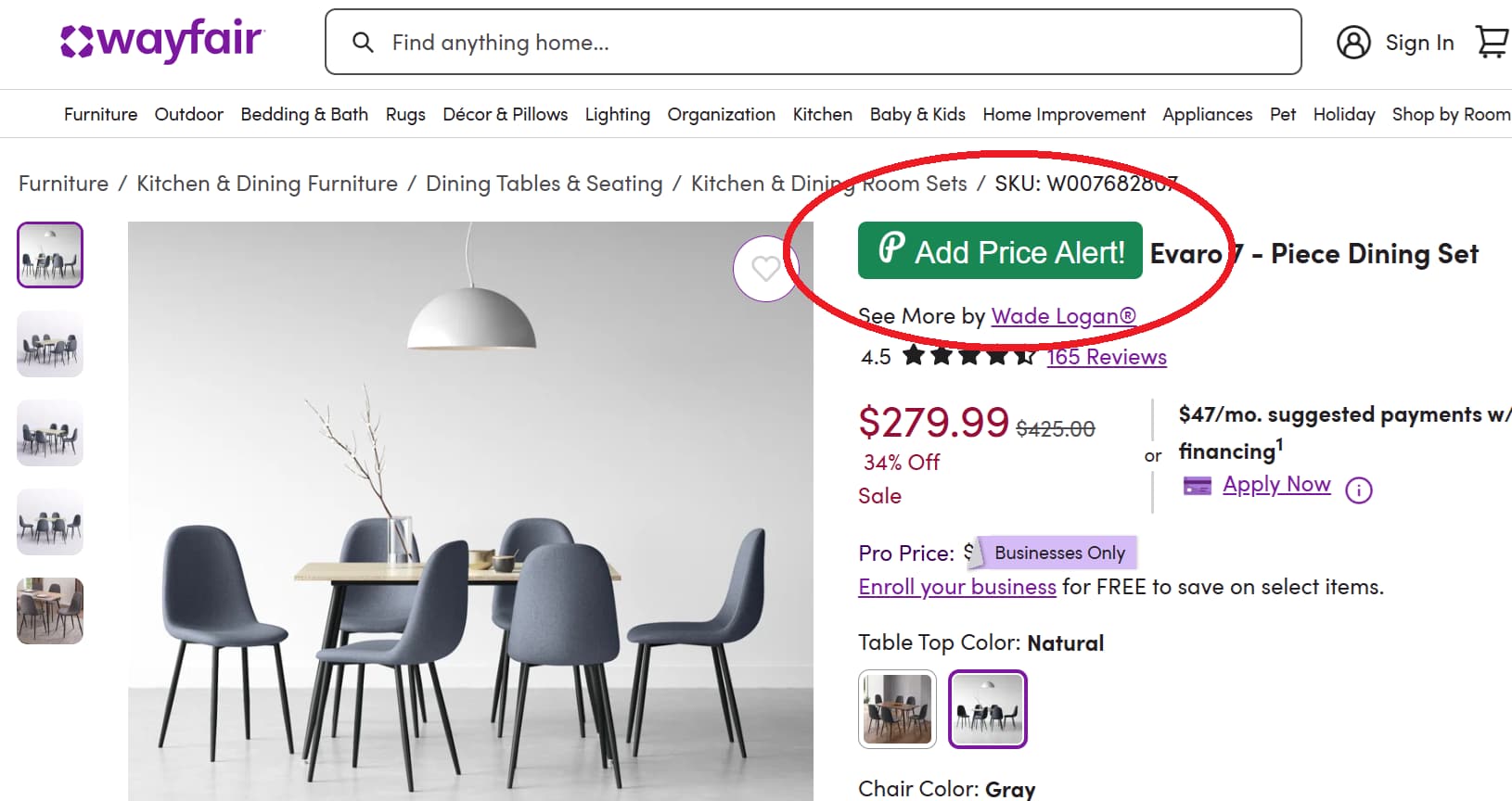Click the Enroll your business link

(x=956, y=586)
